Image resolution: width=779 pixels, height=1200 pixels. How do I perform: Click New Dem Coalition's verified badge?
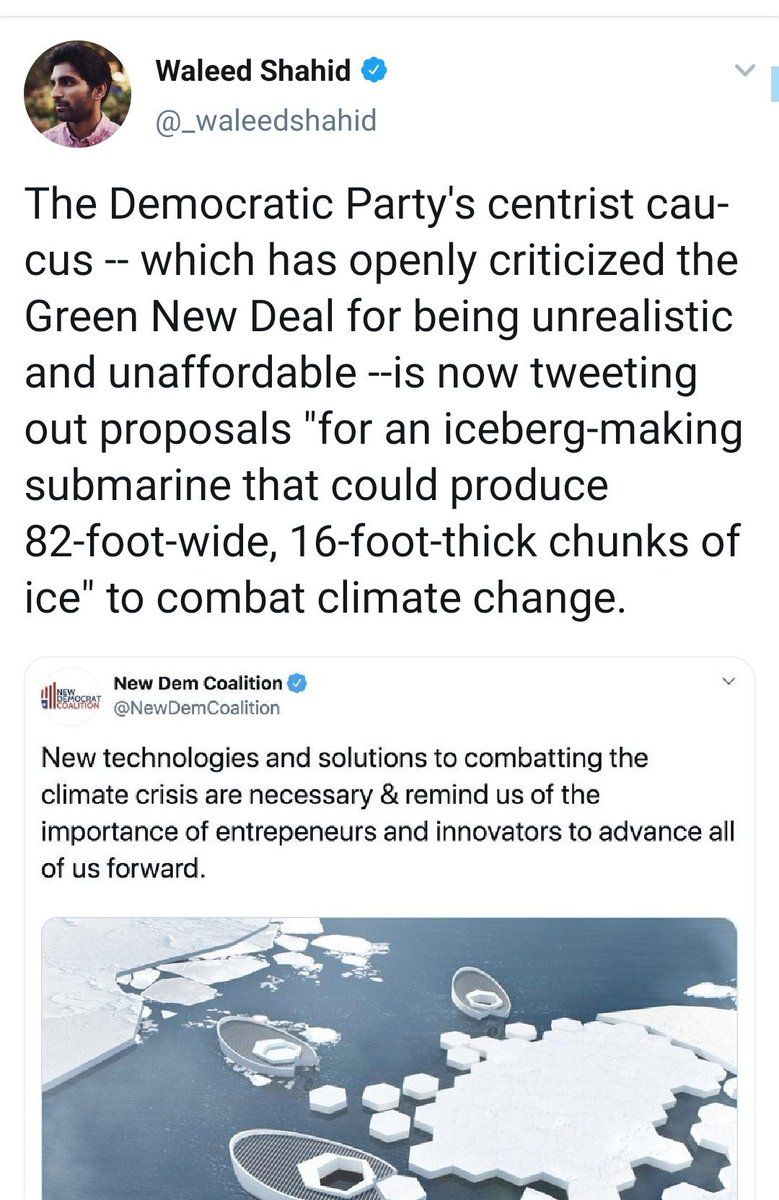[297, 684]
